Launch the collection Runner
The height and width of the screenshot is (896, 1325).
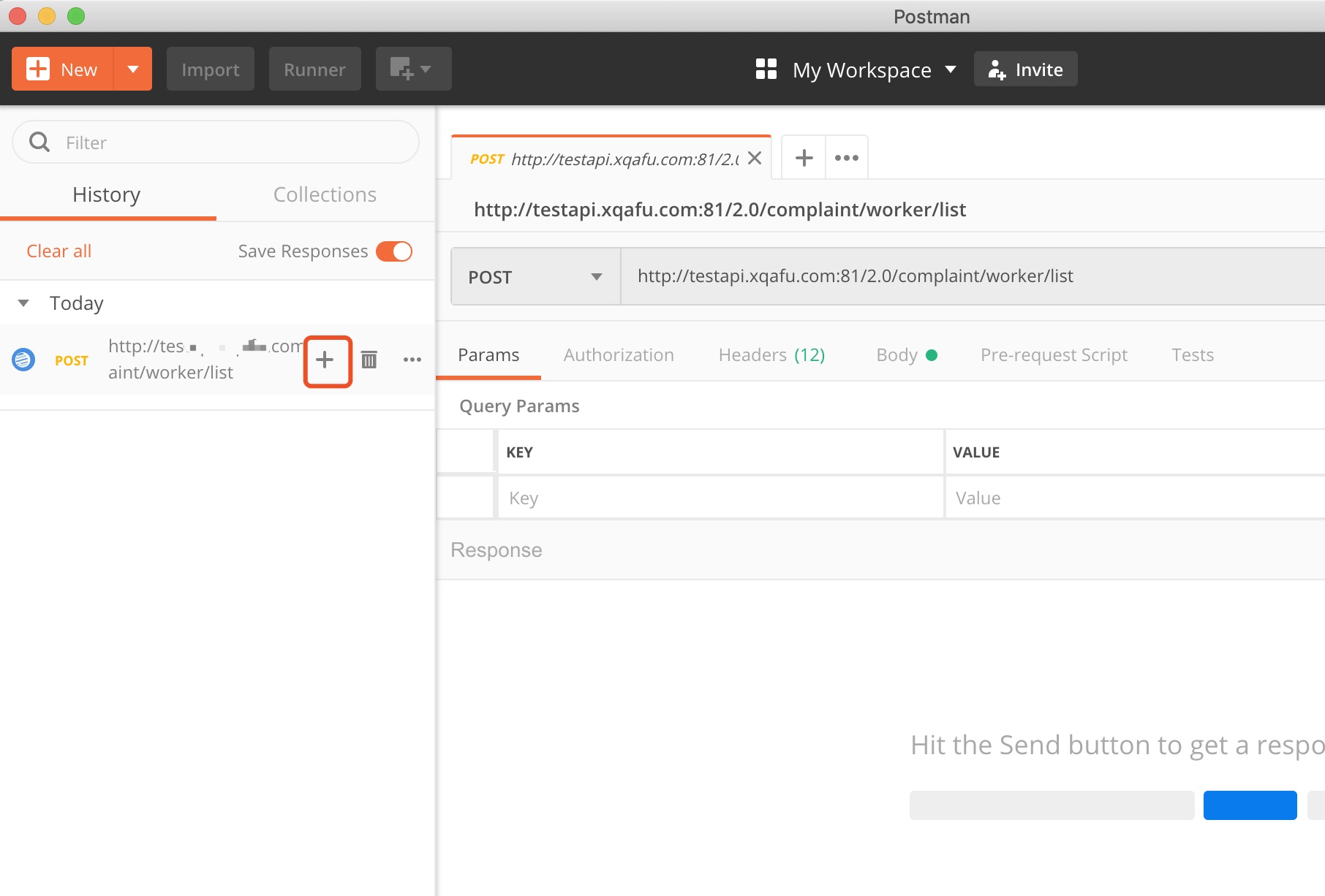click(x=314, y=69)
